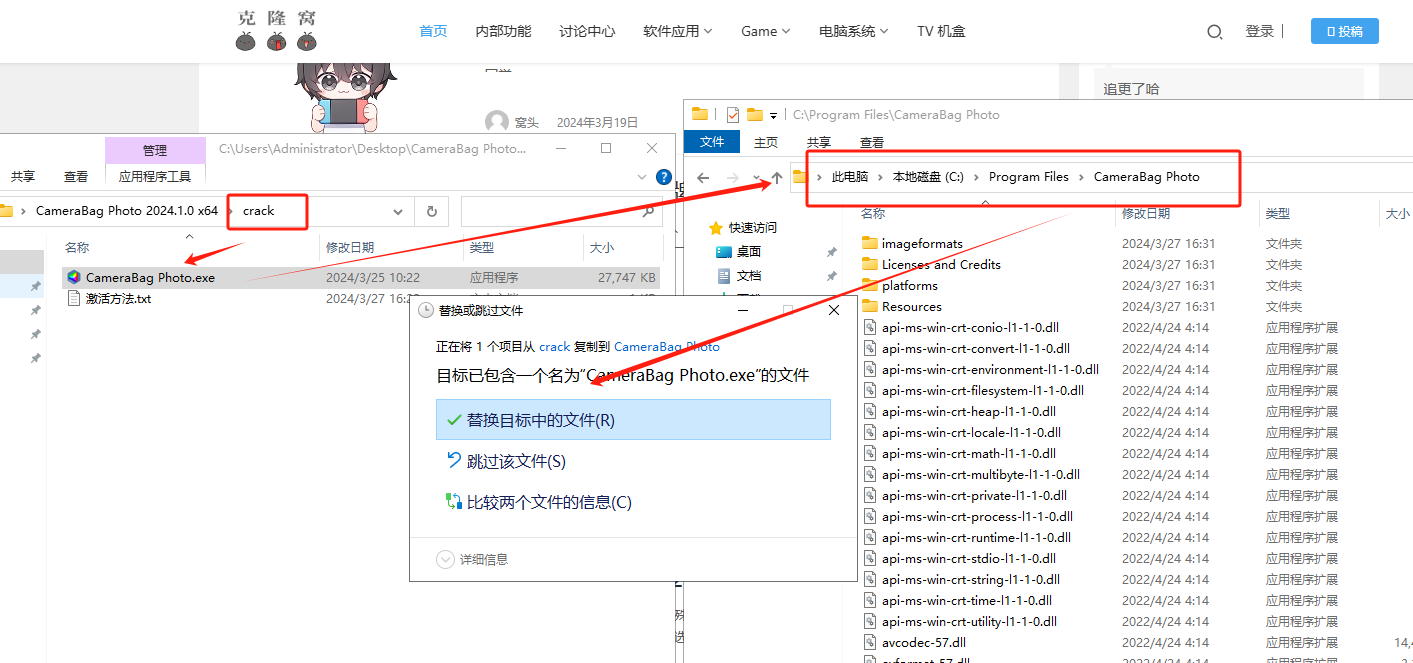Select 文档 in the navigation pane
Screen dimensions: 1413x663
[x=749, y=275]
